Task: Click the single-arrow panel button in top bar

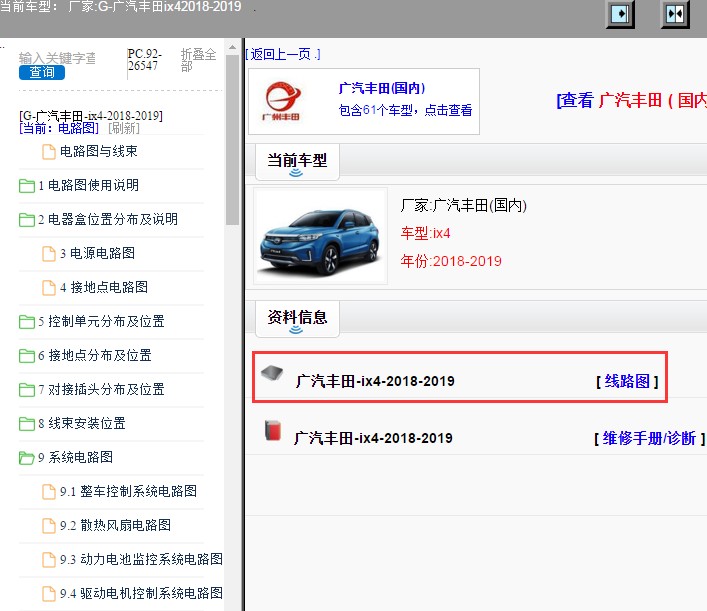Action: (x=620, y=14)
